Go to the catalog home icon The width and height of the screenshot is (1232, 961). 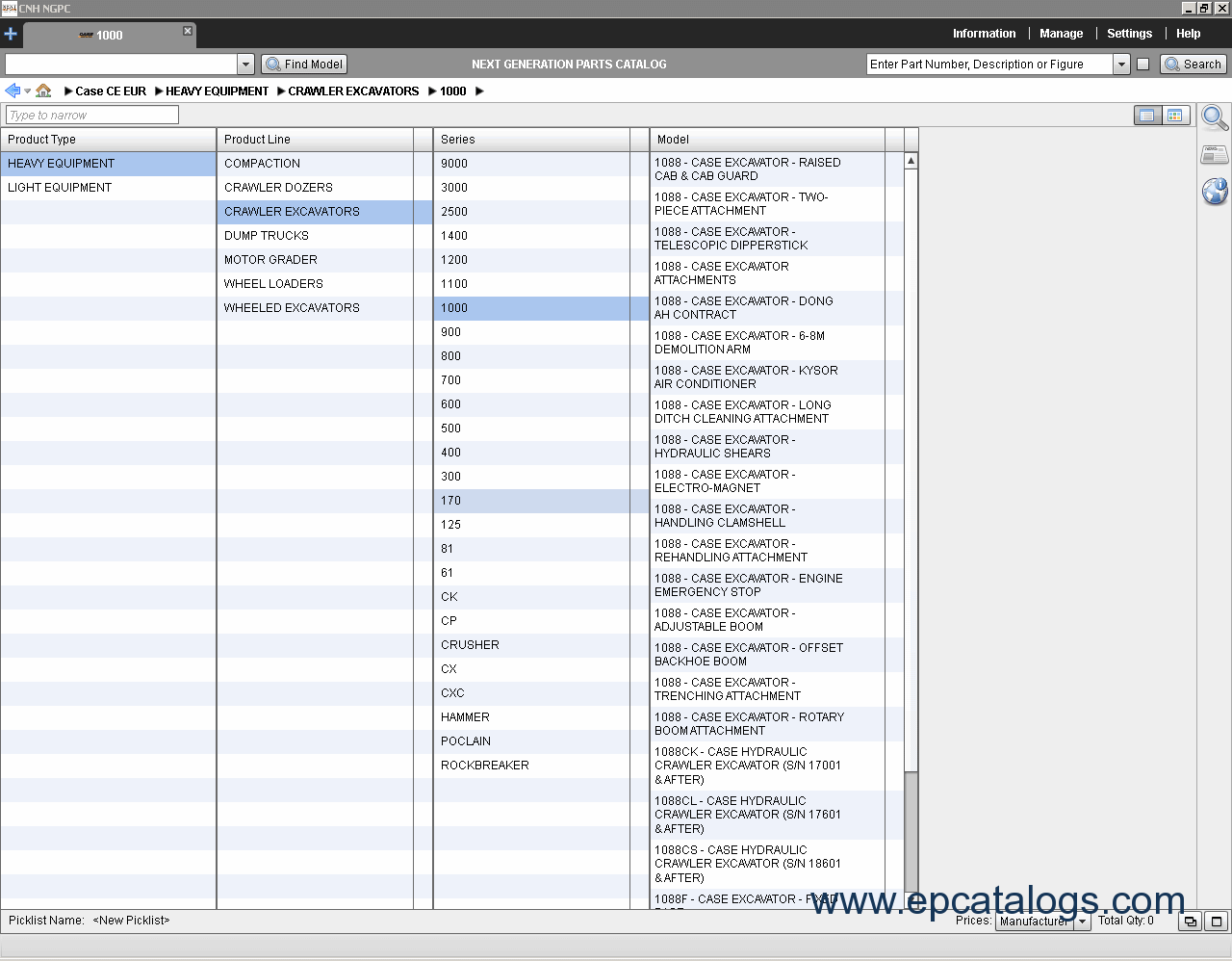[x=43, y=91]
